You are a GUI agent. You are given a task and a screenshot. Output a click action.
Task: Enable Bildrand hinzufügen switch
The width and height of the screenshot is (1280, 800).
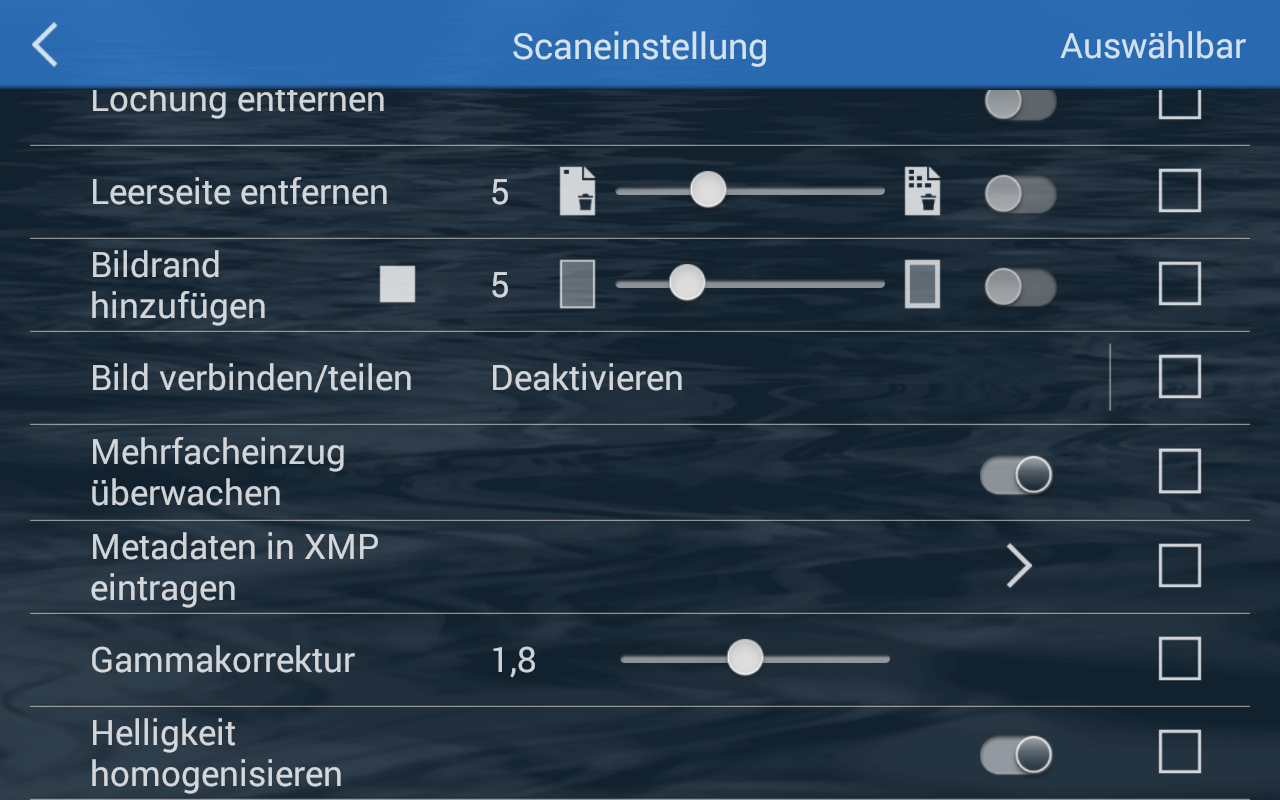tap(1019, 287)
